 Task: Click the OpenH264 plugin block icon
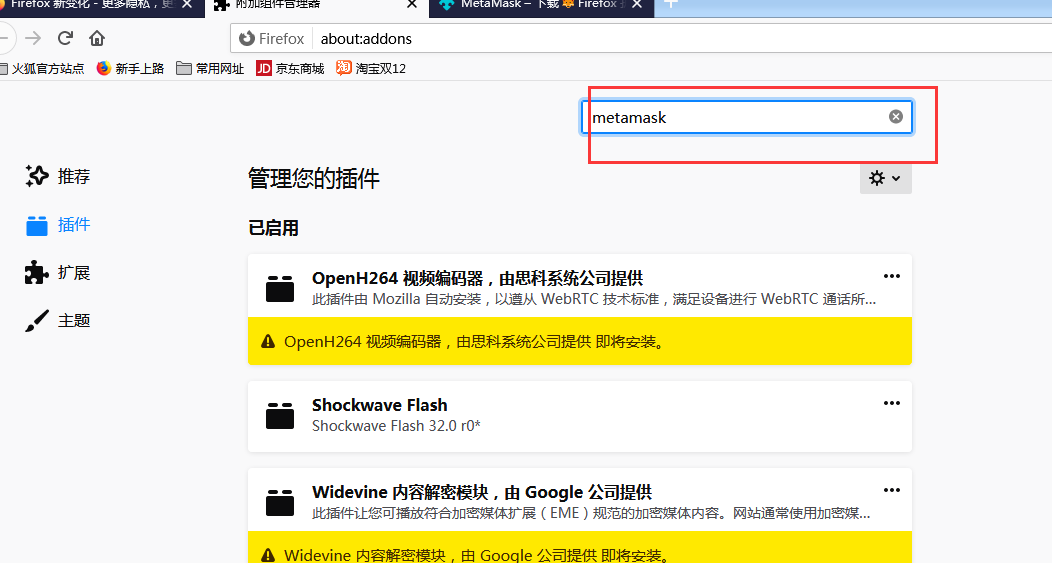(280, 289)
